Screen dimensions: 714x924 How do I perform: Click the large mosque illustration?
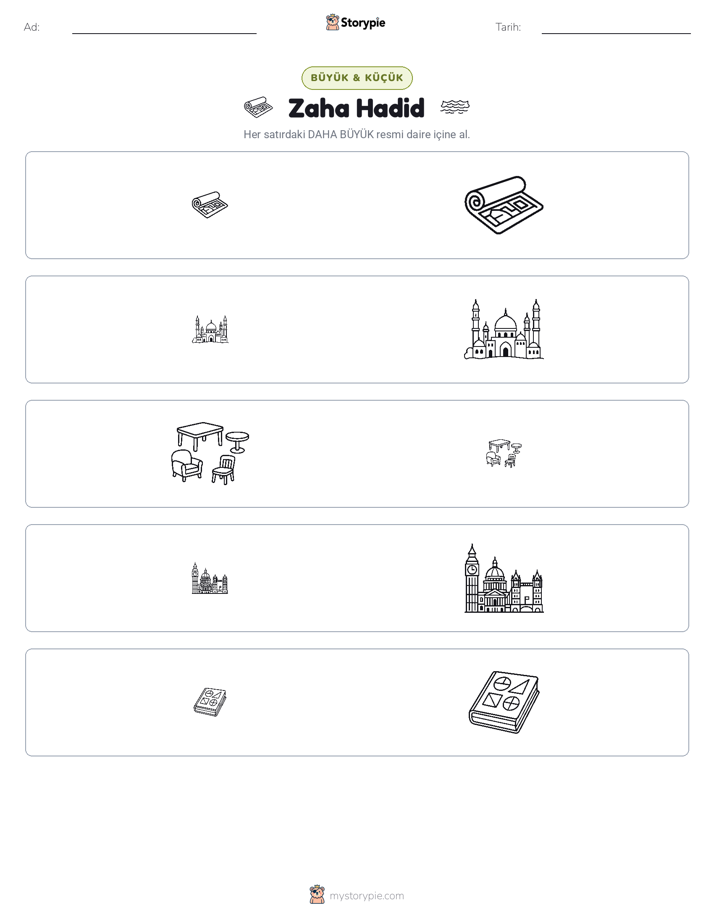pyautogui.click(x=504, y=329)
